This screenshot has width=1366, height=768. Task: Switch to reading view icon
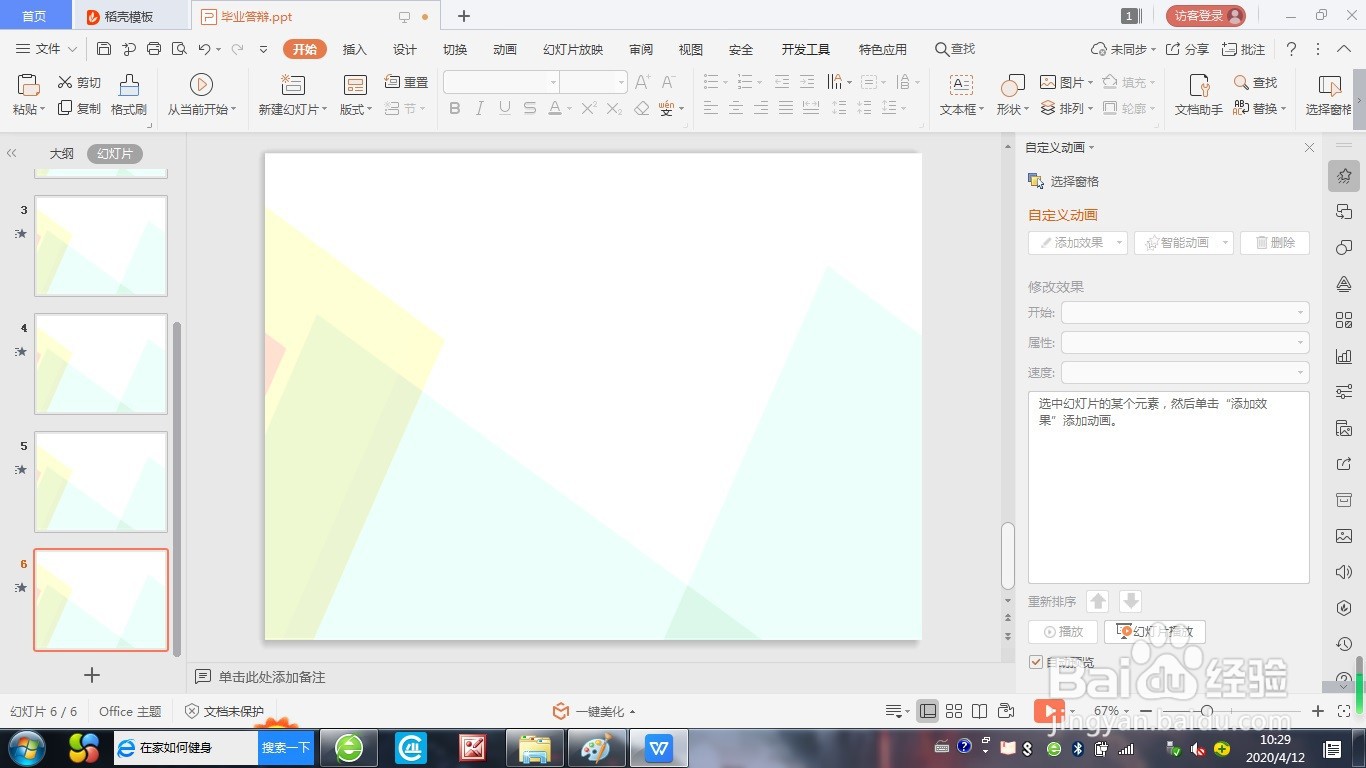980,711
